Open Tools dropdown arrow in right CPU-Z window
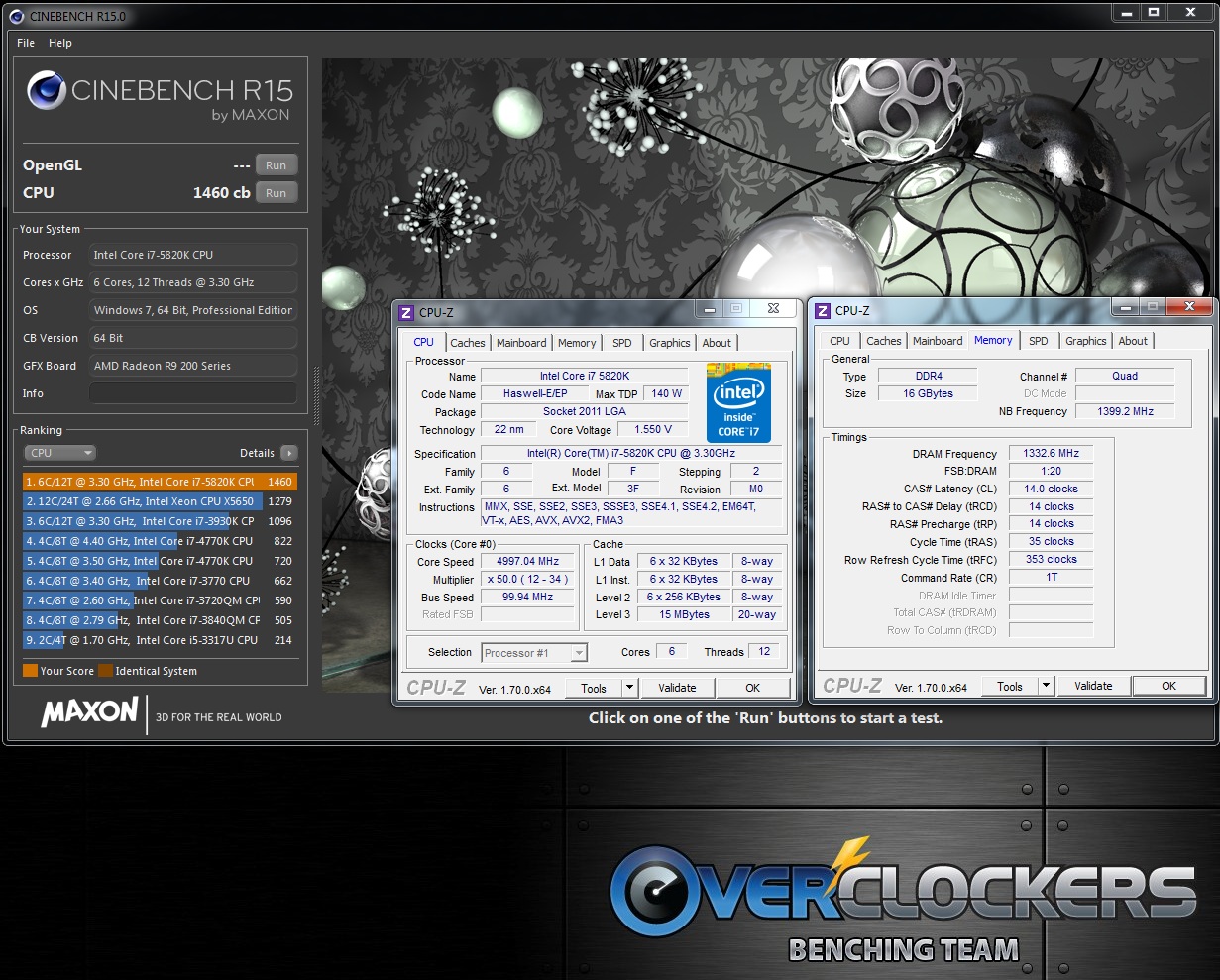The image size is (1220, 980). [1046, 686]
